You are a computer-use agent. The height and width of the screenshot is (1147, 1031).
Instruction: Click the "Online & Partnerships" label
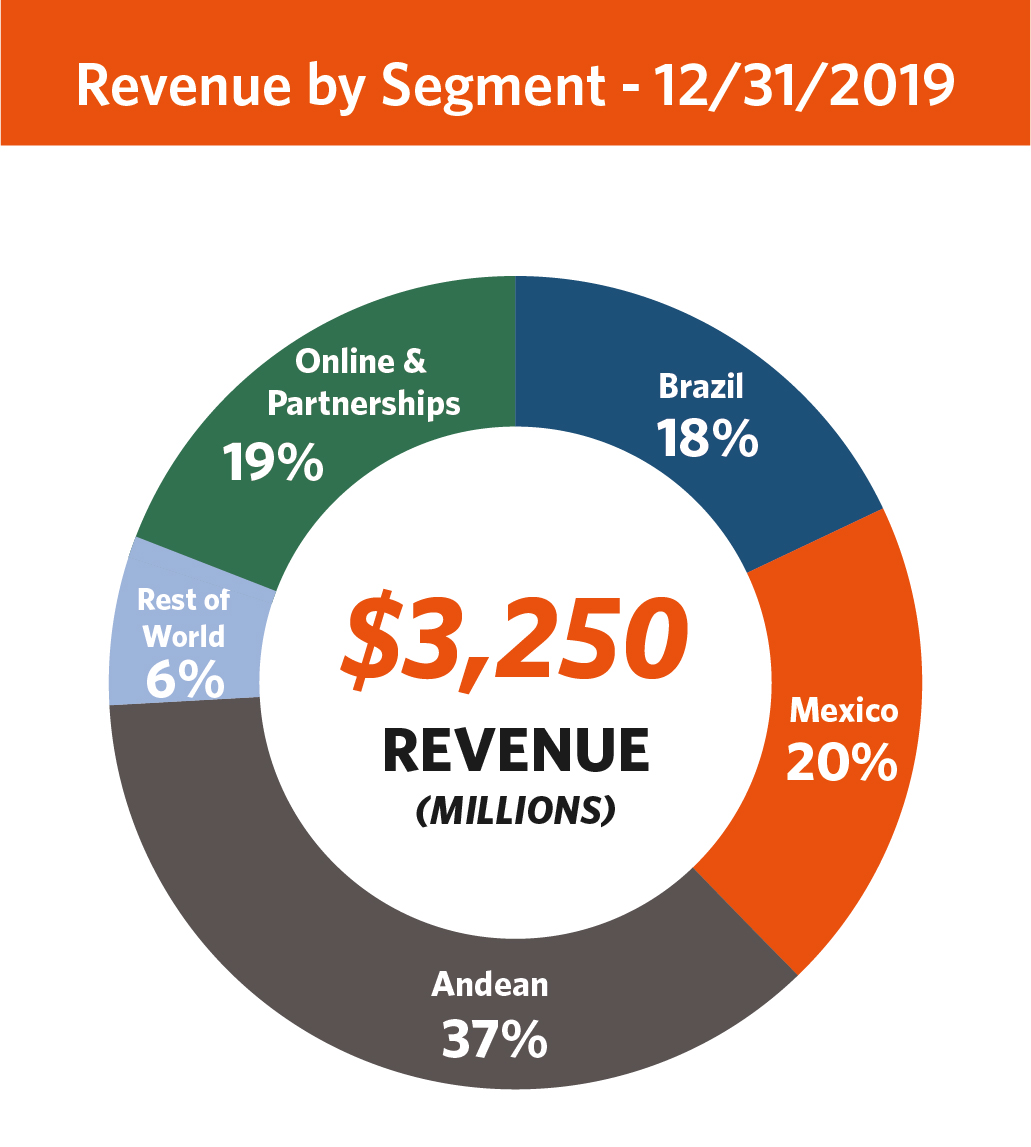(x=363, y=382)
